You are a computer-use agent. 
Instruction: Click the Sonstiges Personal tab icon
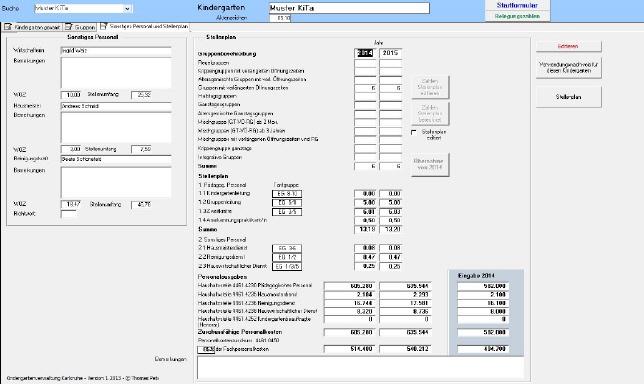pyautogui.click(x=104, y=26)
